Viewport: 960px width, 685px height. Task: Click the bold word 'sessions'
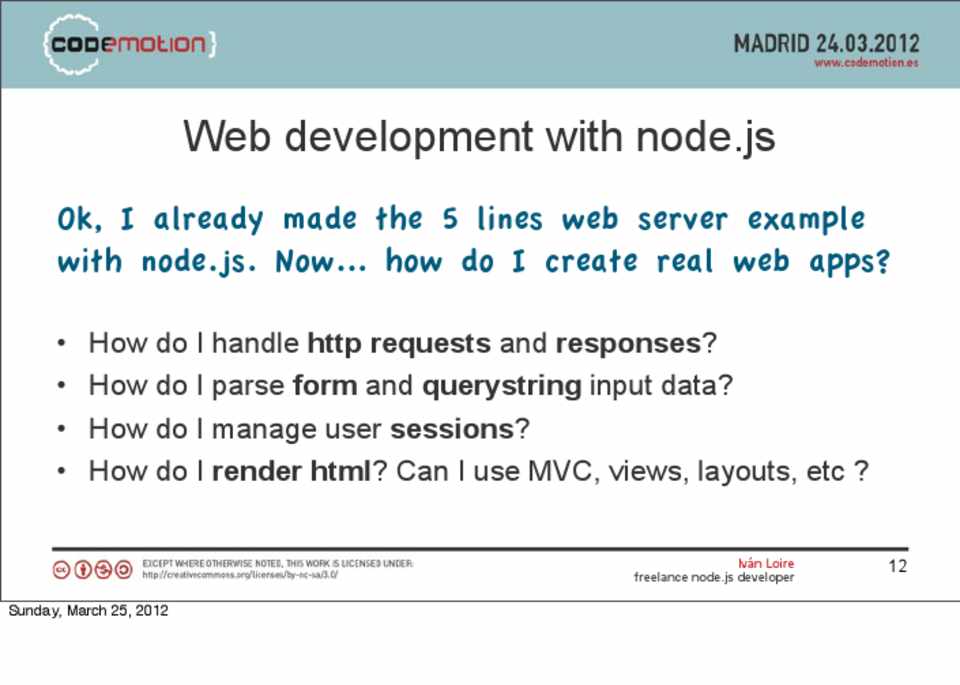(451, 428)
